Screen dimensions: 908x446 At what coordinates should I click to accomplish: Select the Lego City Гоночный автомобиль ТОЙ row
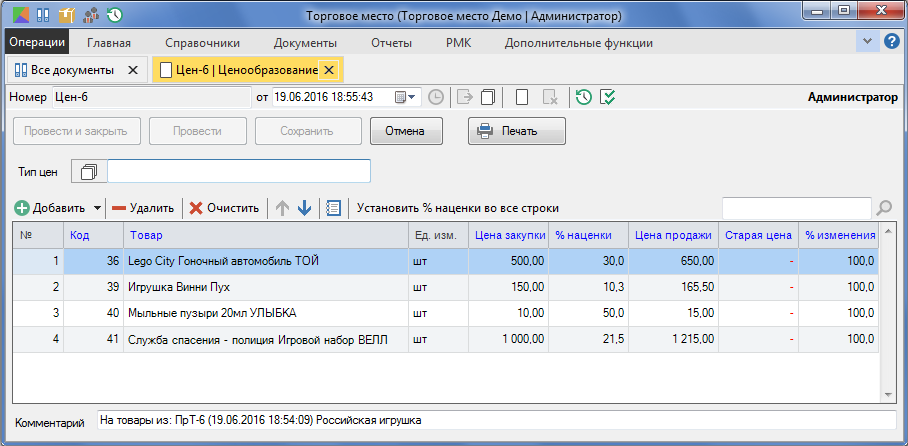click(x=445, y=261)
